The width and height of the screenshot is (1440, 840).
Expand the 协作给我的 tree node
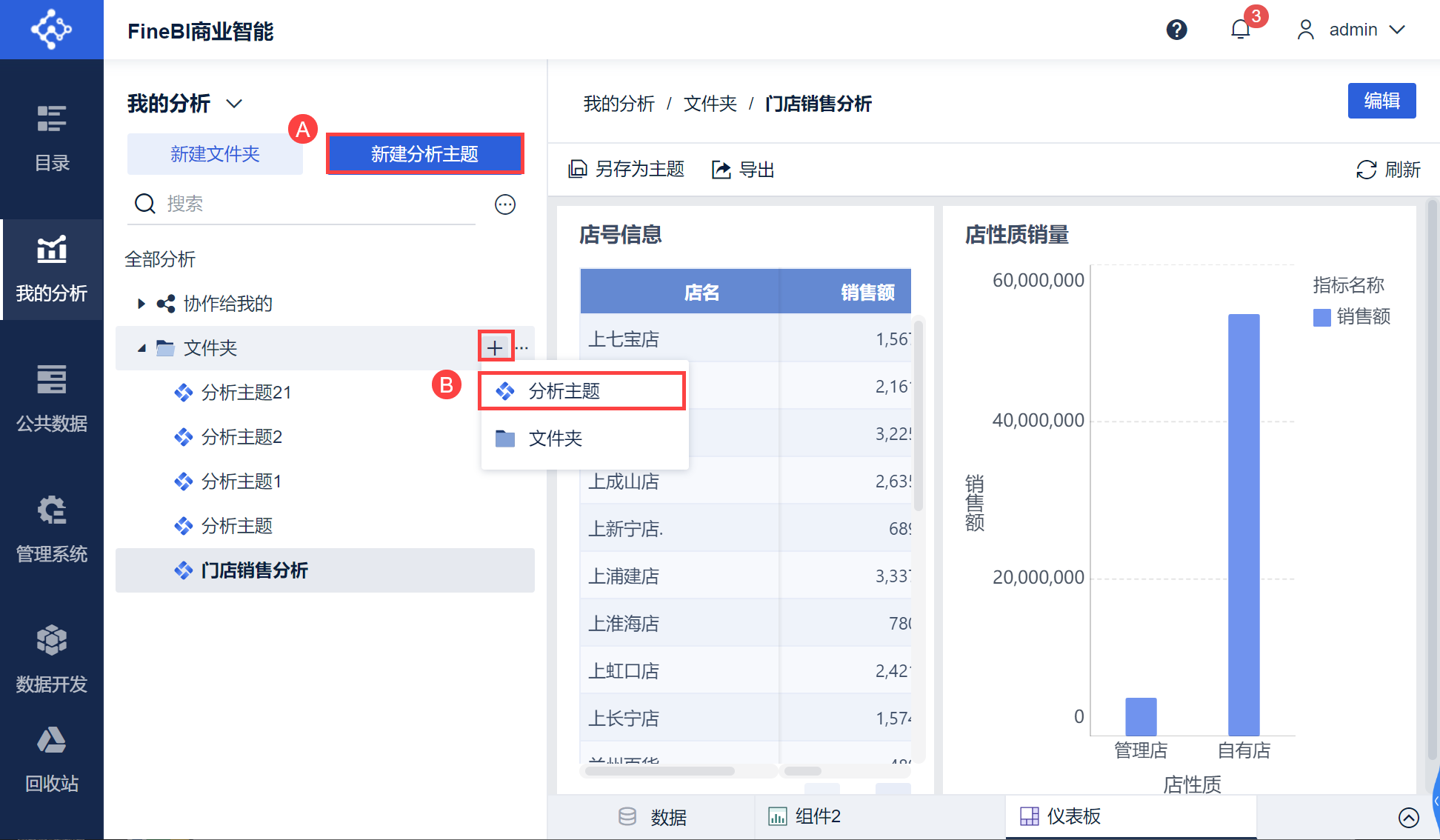[x=141, y=304]
